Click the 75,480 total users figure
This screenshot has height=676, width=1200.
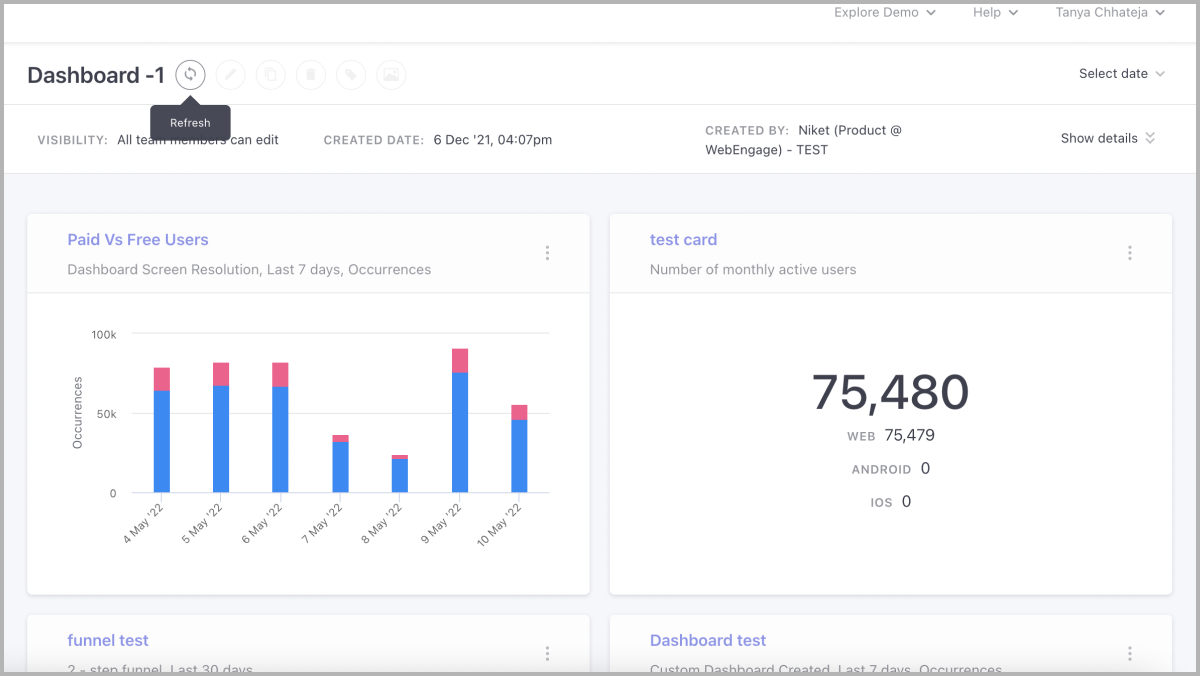tap(890, 392)
